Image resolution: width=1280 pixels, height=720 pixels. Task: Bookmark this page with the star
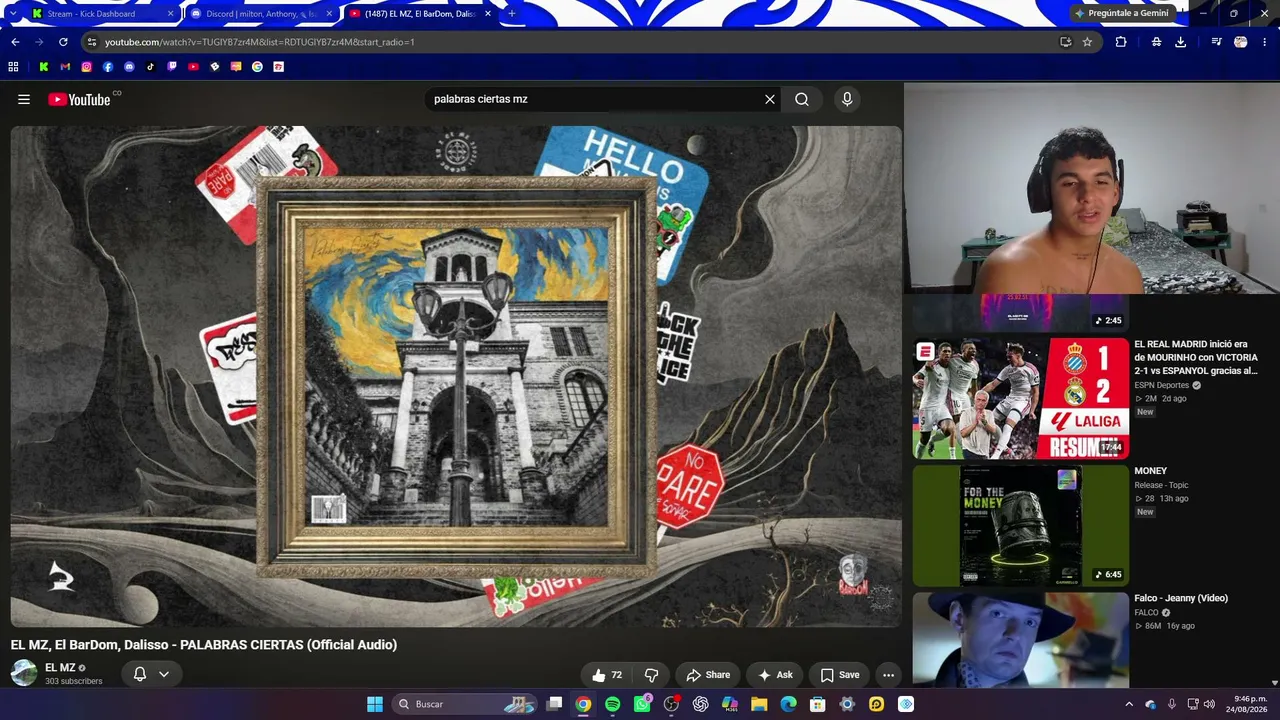coord(1087,42)
